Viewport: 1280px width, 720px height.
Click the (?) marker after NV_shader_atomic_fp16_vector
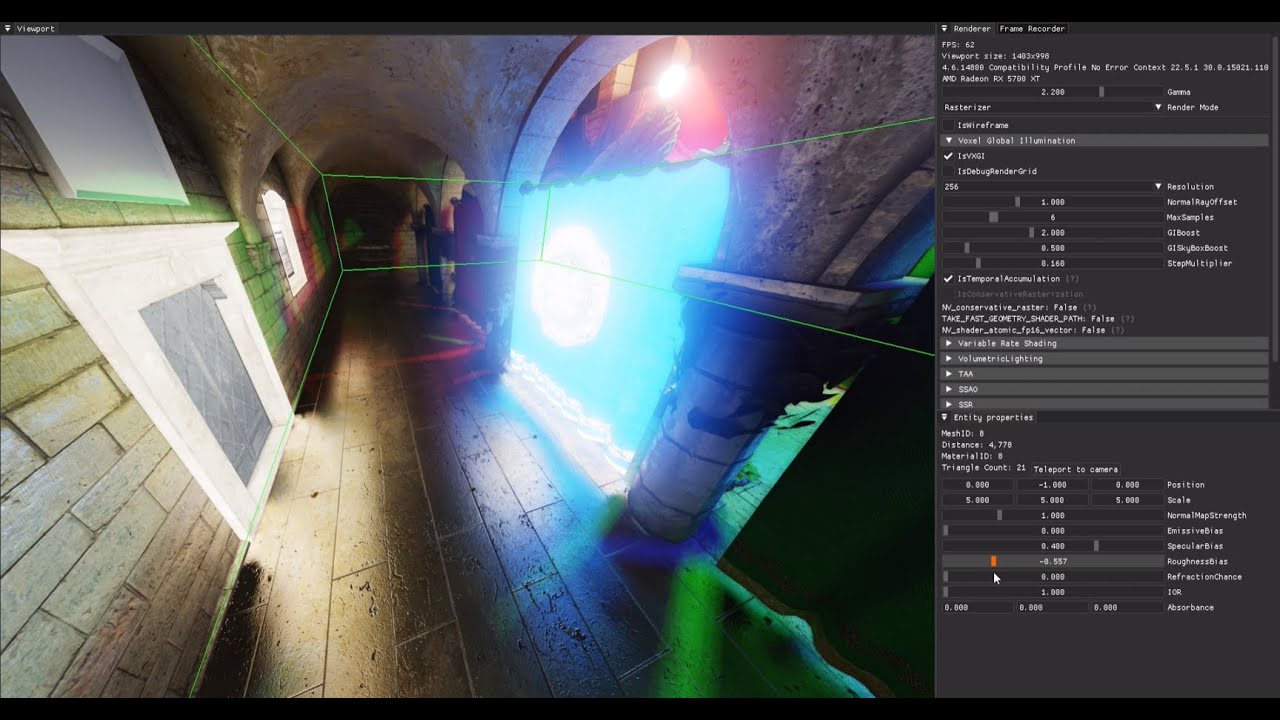click(1117, 330)
